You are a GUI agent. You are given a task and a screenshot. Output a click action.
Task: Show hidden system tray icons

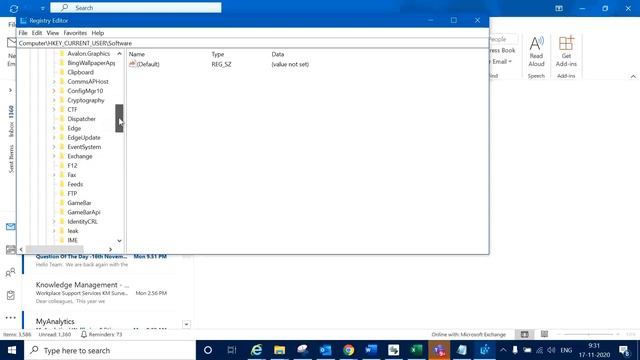[503, 350]
